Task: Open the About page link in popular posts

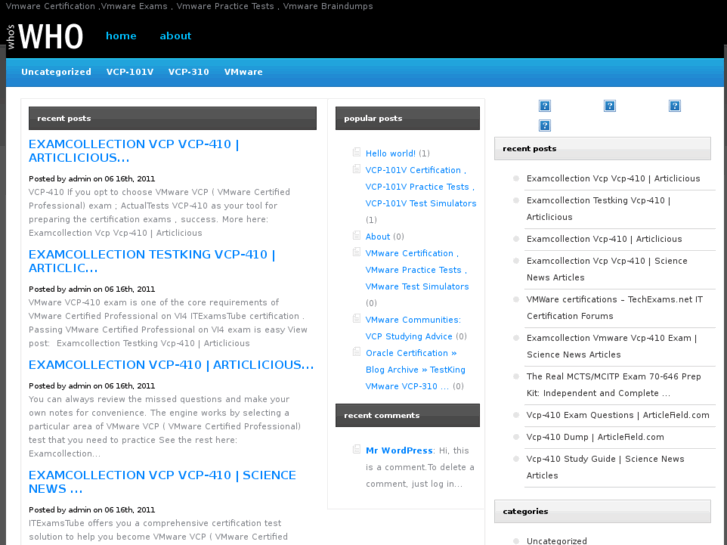Action: point(378,237)
